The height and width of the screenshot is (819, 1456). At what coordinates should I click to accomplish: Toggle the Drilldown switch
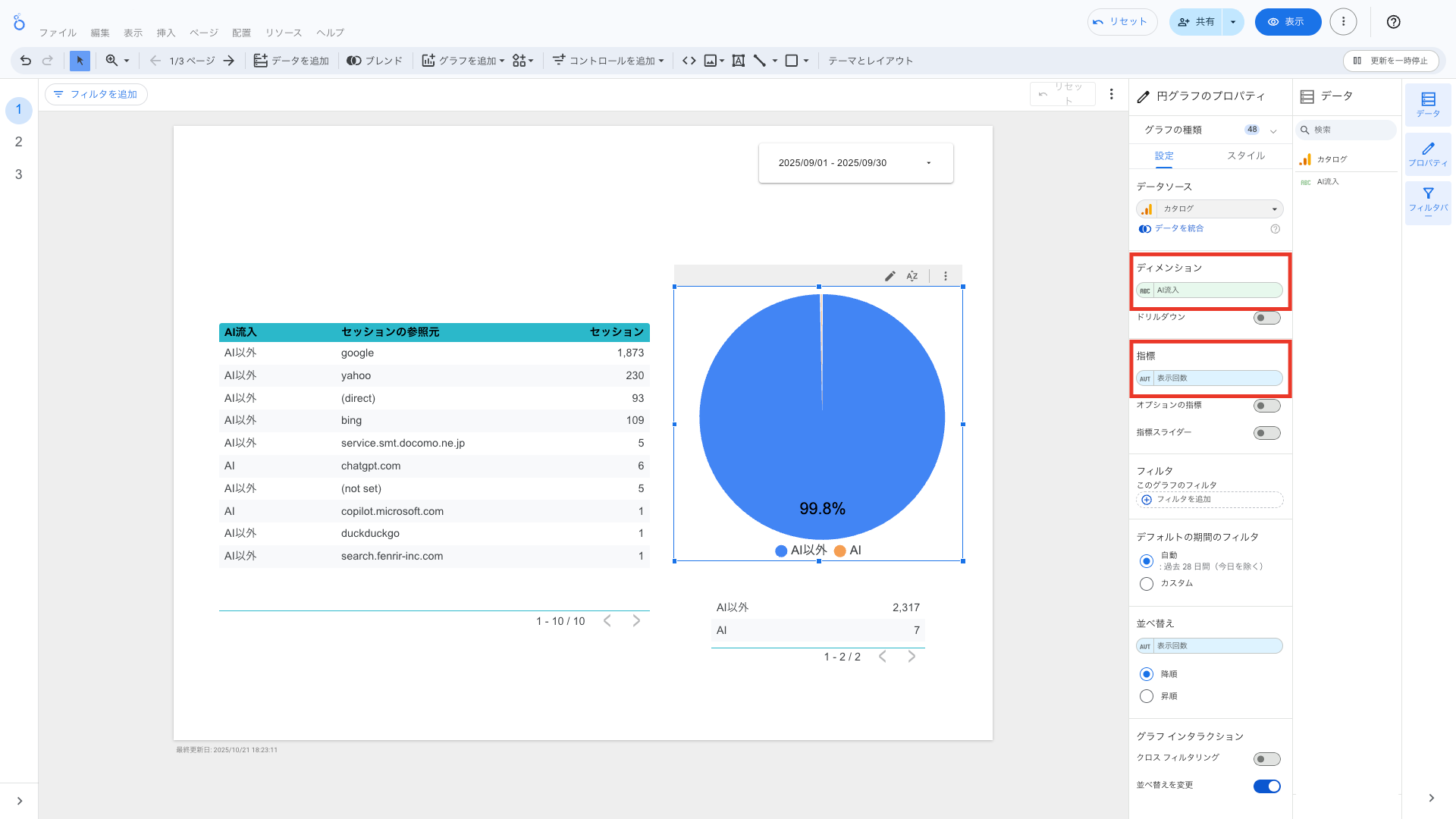click(x=1266, y=318)
